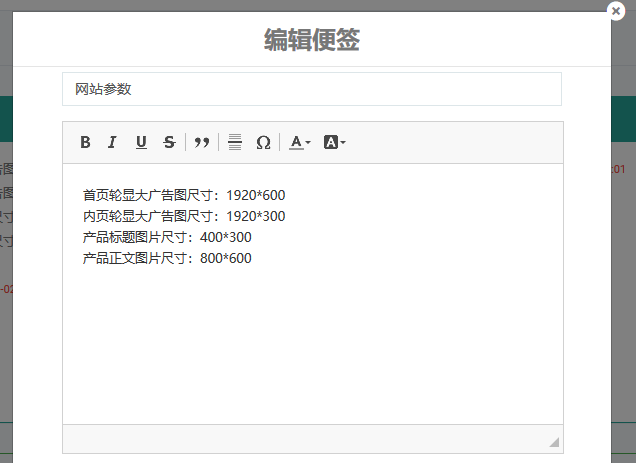Open background color dropdown

pos(335,142)
